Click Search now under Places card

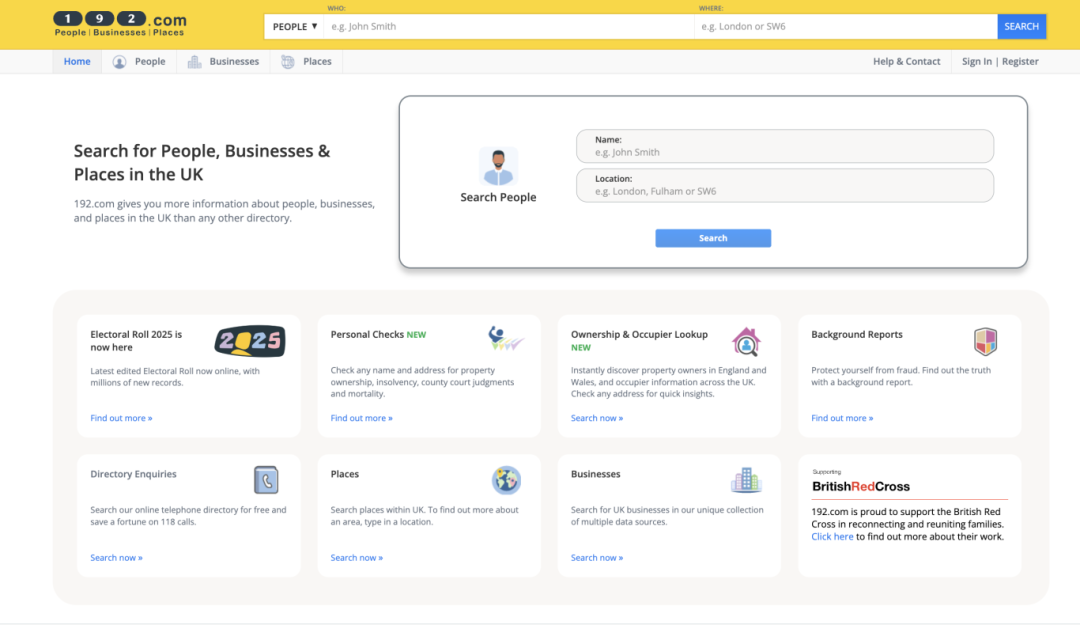(357, 558)
